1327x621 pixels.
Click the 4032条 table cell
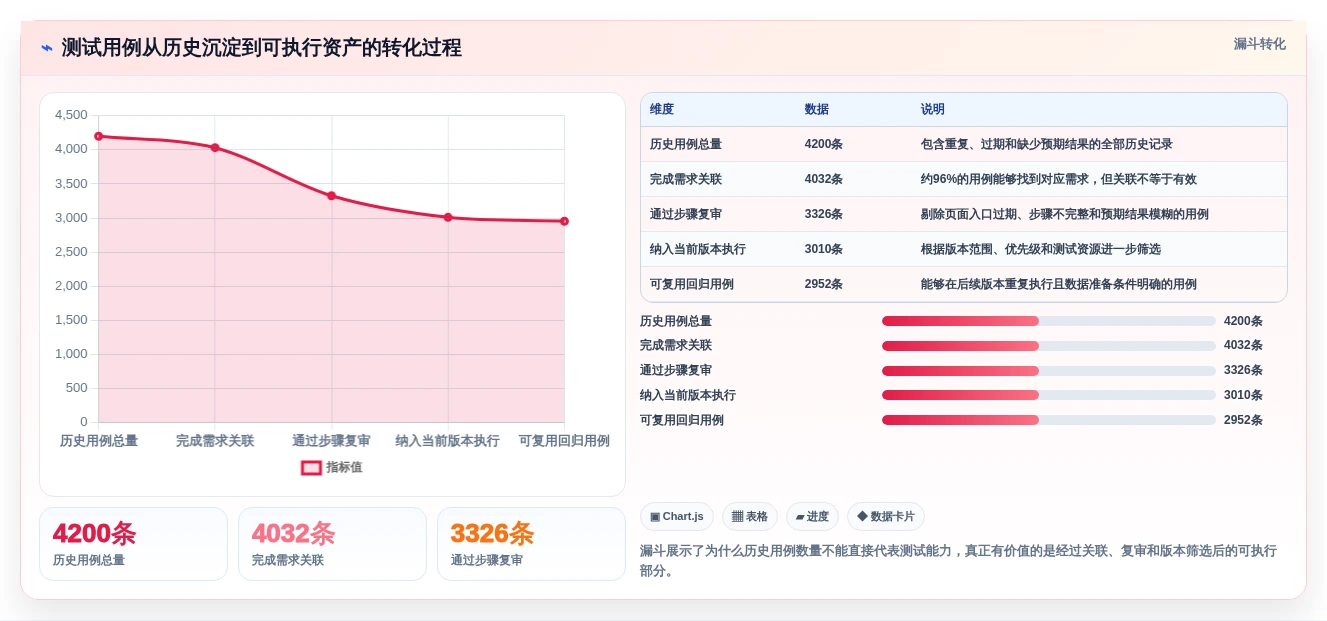(823, 179)
